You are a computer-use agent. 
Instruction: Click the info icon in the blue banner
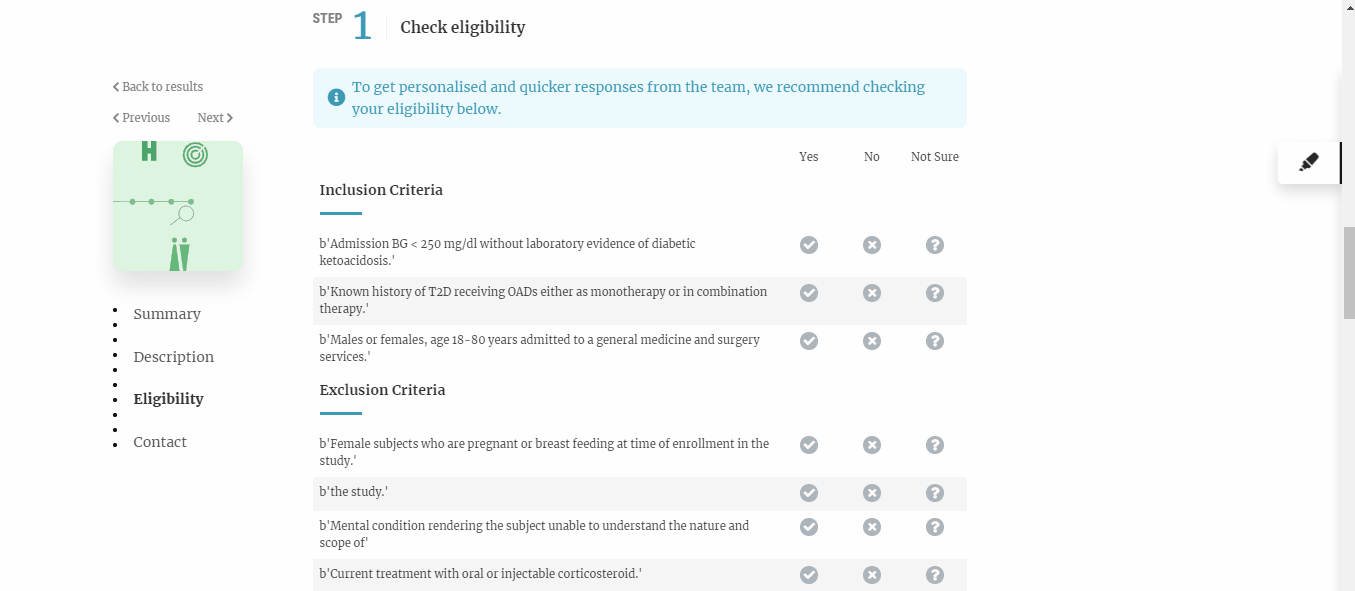[x=336, y=98]
